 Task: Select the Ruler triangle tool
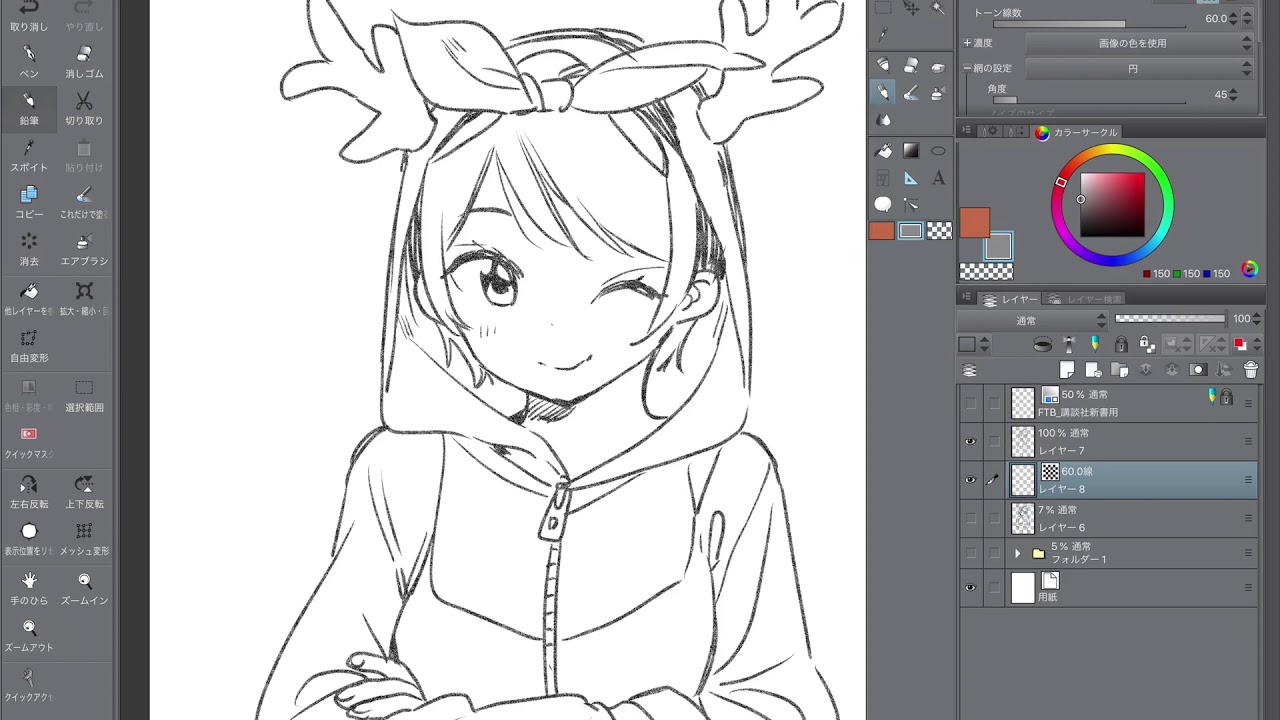pos(911,178)
